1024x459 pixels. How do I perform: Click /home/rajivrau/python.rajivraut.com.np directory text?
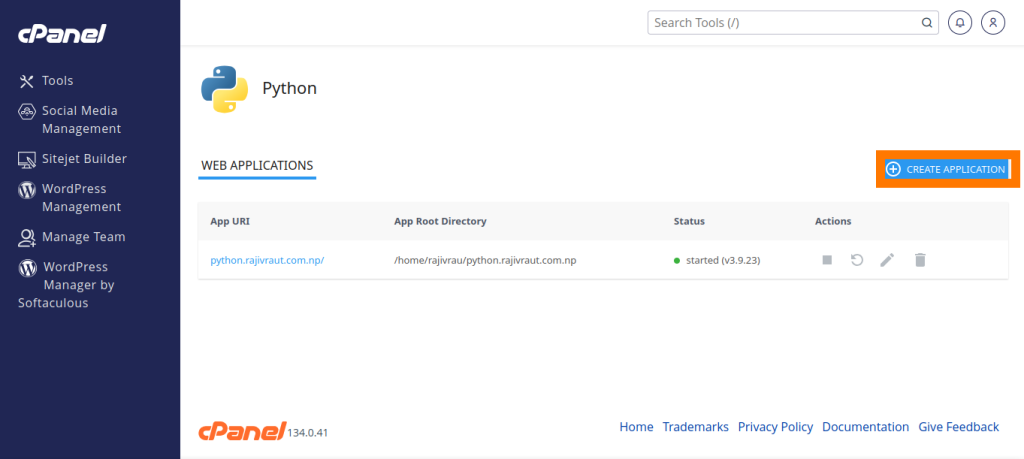[485, 261]
